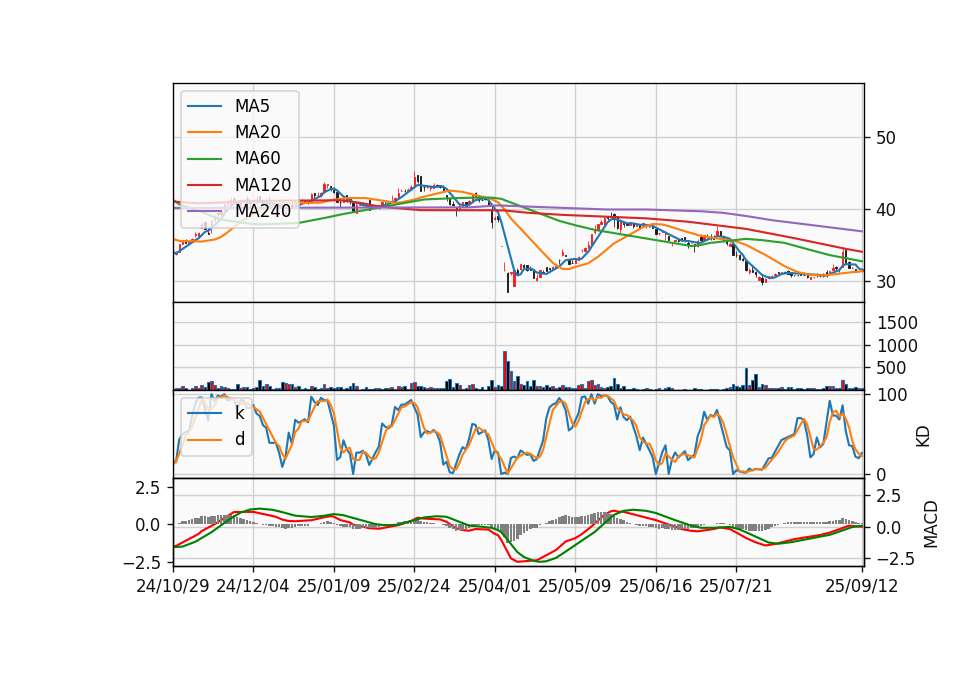Click the 25/07/21 date axis label
The image size is (960, 690).
(x=736, y=587)
